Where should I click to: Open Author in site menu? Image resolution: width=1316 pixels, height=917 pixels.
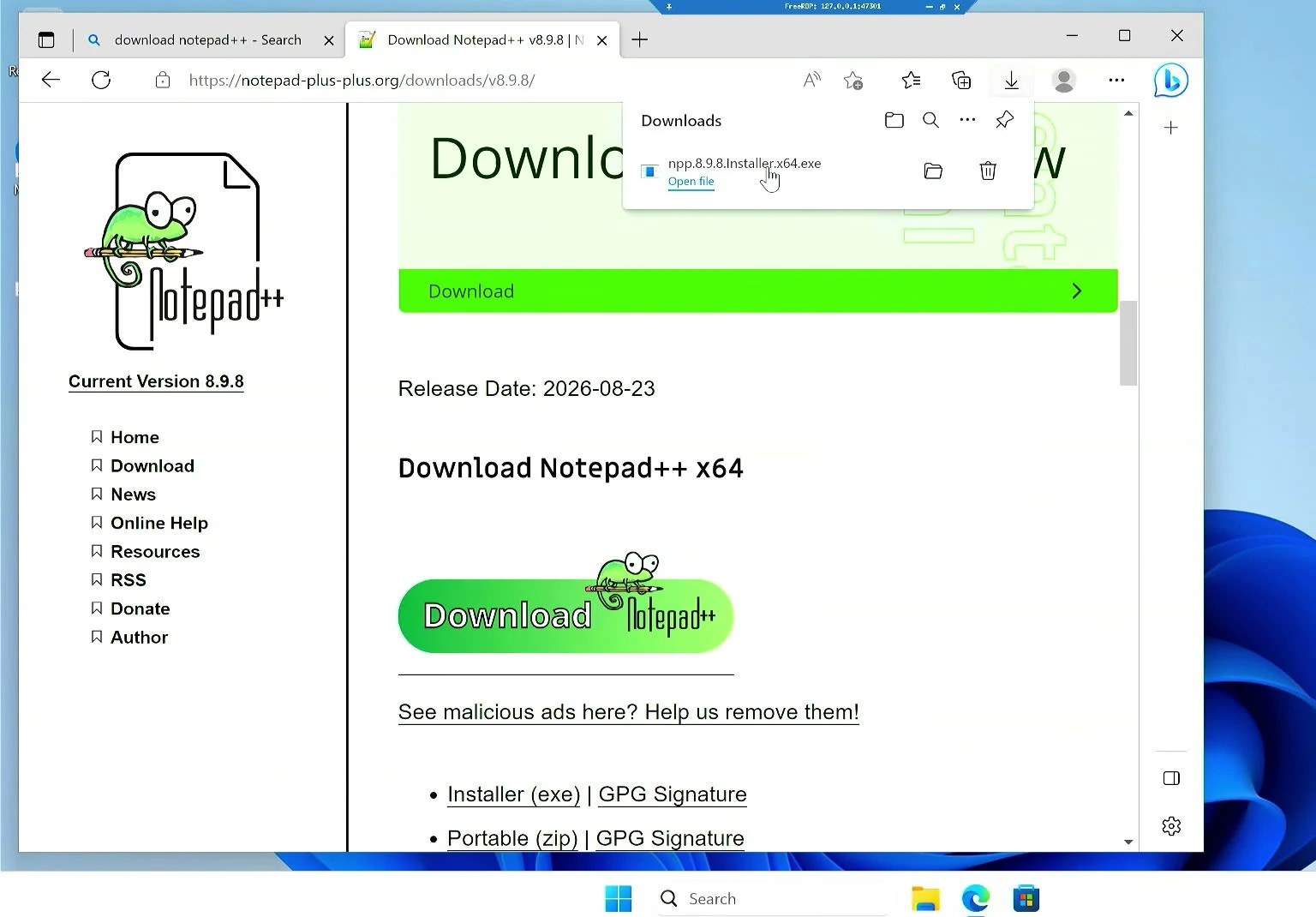tap(139, 637)
